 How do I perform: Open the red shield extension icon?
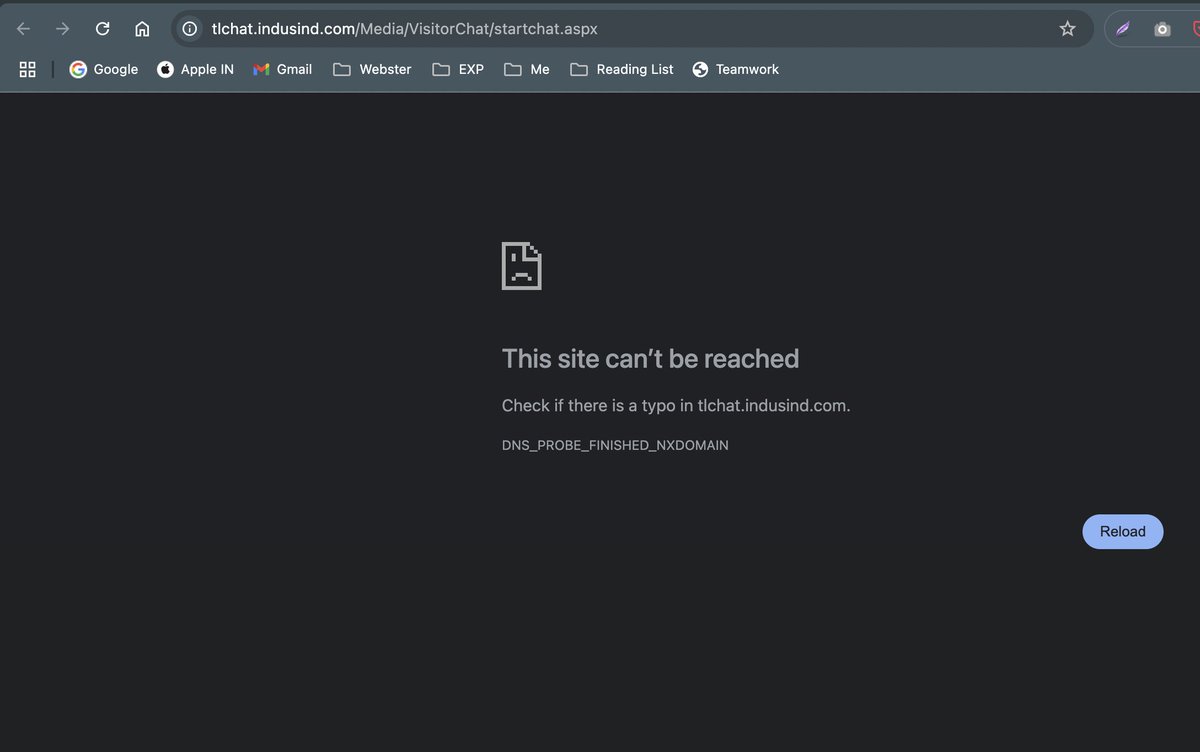coord(1195,29)
